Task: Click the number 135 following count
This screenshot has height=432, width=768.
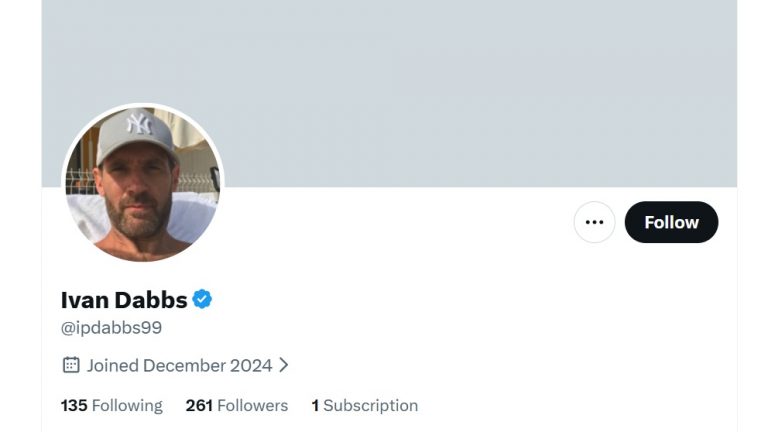Action: (x=74, y=405)
